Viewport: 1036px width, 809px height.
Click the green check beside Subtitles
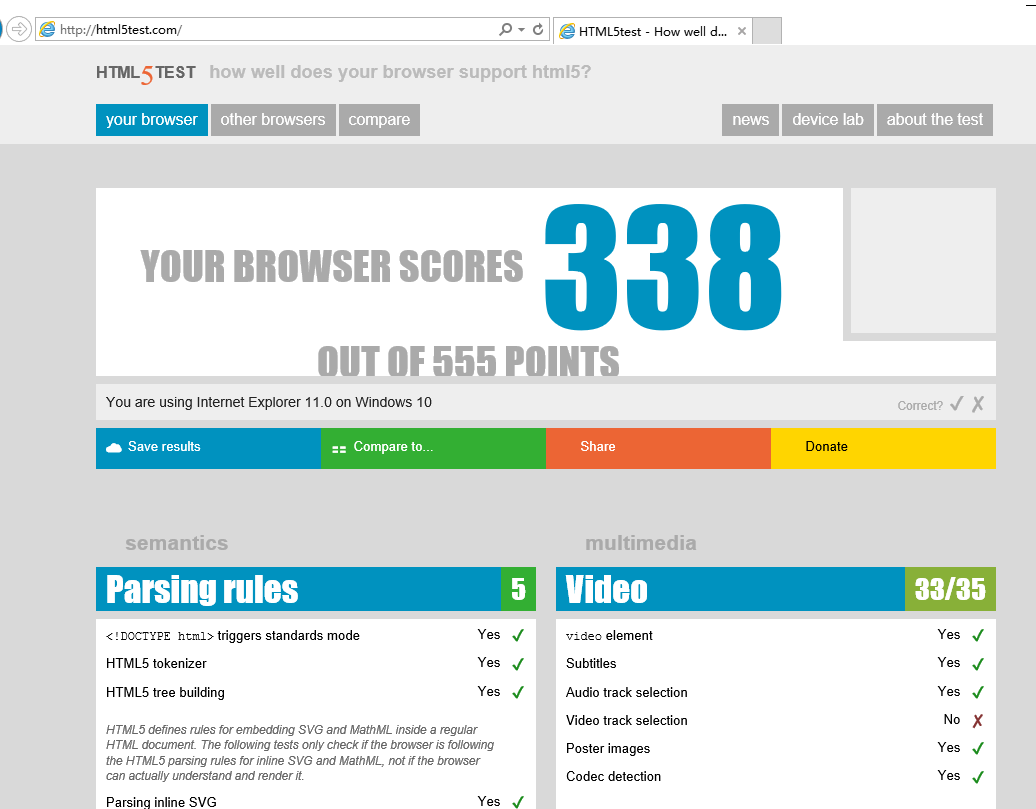[978, 664]
